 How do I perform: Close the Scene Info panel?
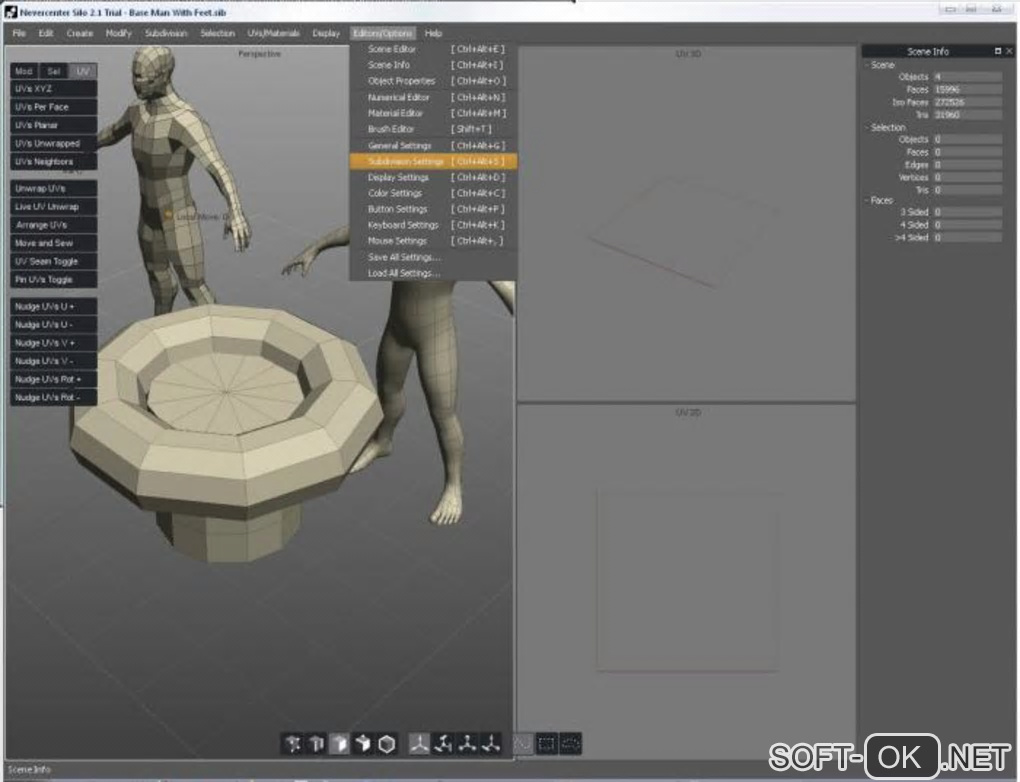tap(1009, 51)
